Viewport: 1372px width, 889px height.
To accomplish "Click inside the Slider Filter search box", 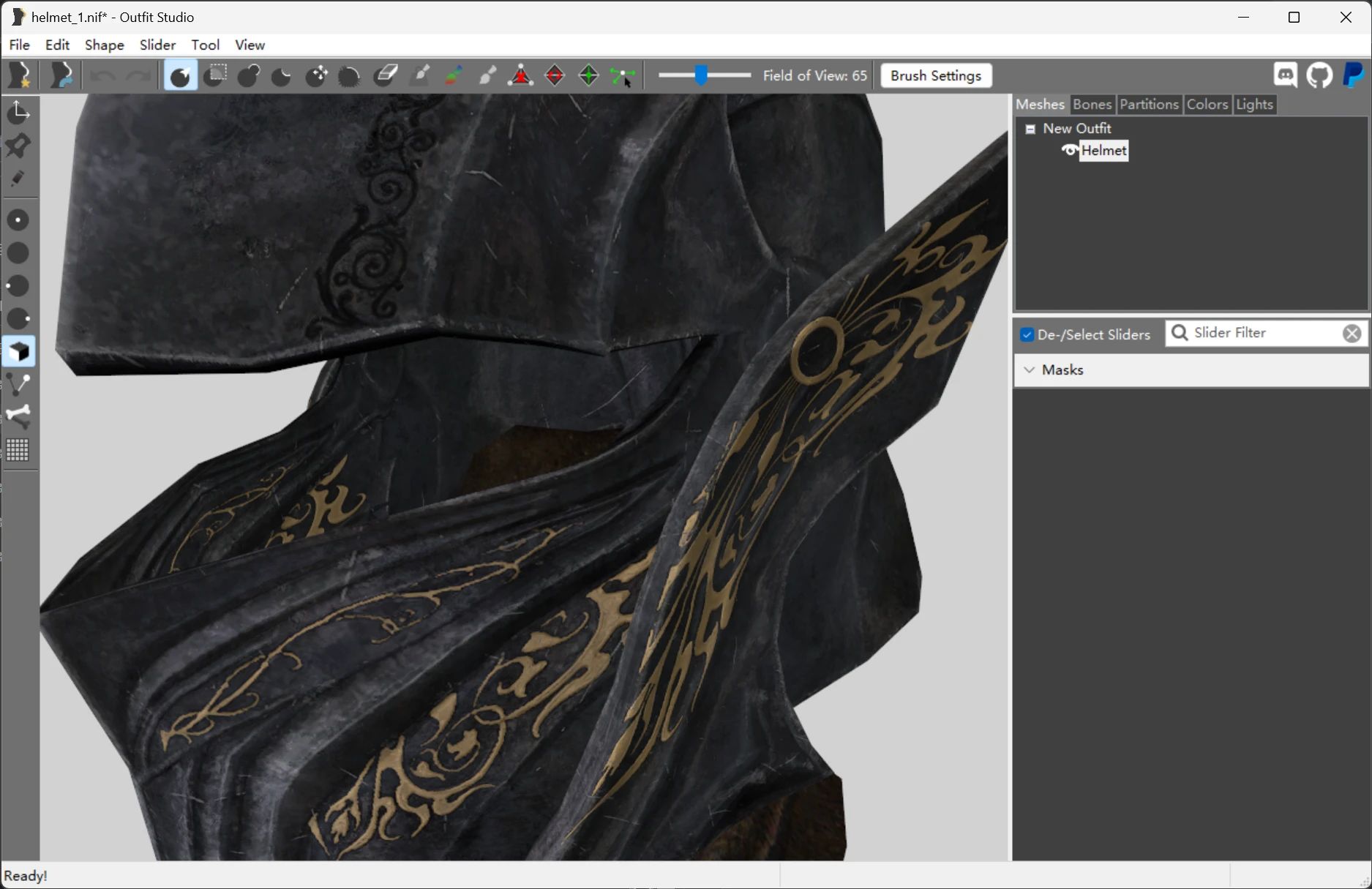I will click(x=1259, y=333).
